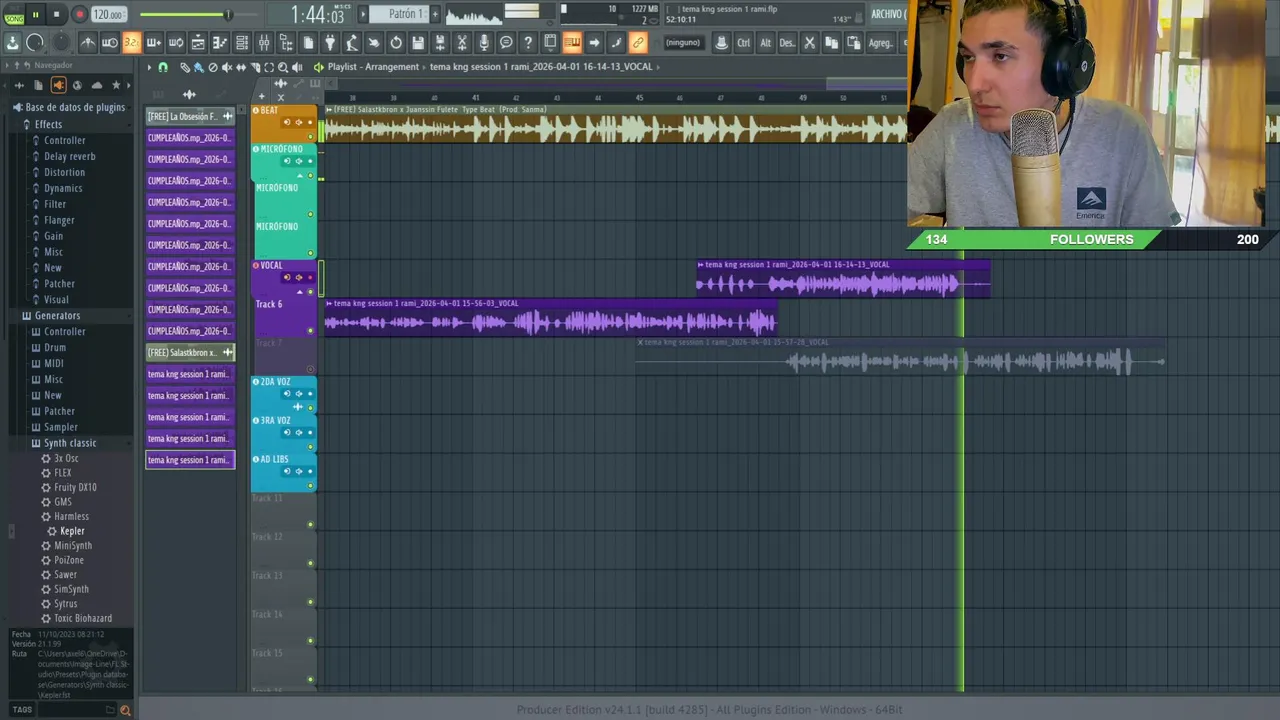Click the playlist Snap magnet icon

(x=163, y=67)
